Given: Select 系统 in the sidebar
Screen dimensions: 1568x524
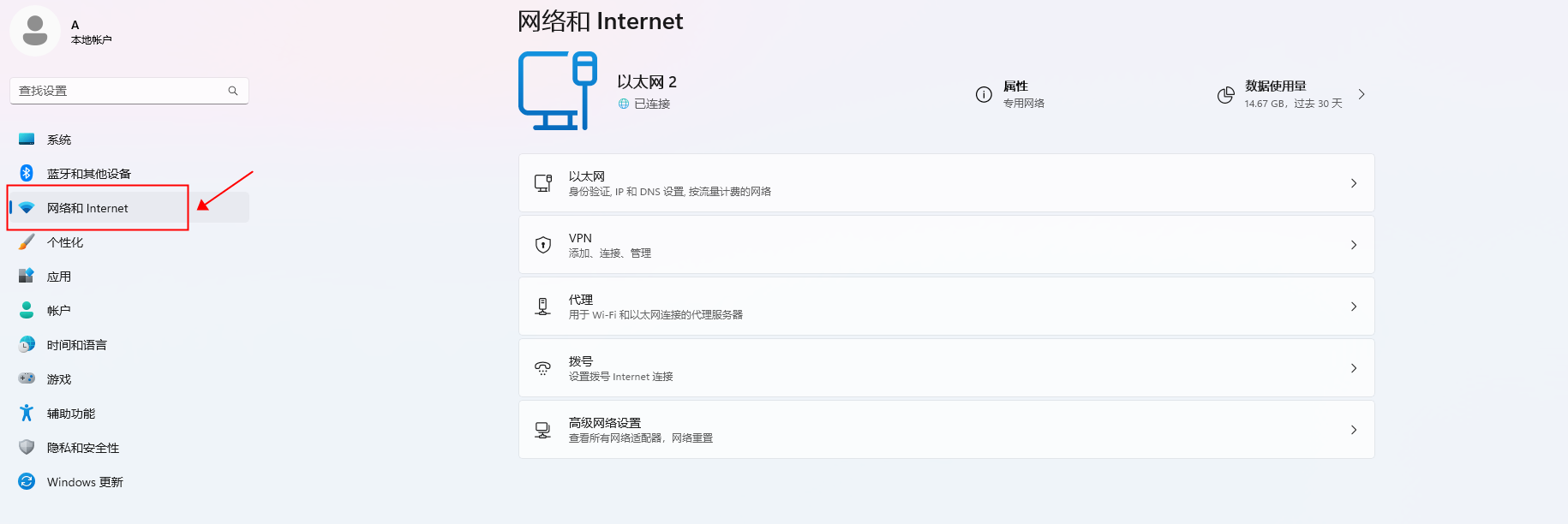Looking at the screenshot, I should click(x=59, y=140).
